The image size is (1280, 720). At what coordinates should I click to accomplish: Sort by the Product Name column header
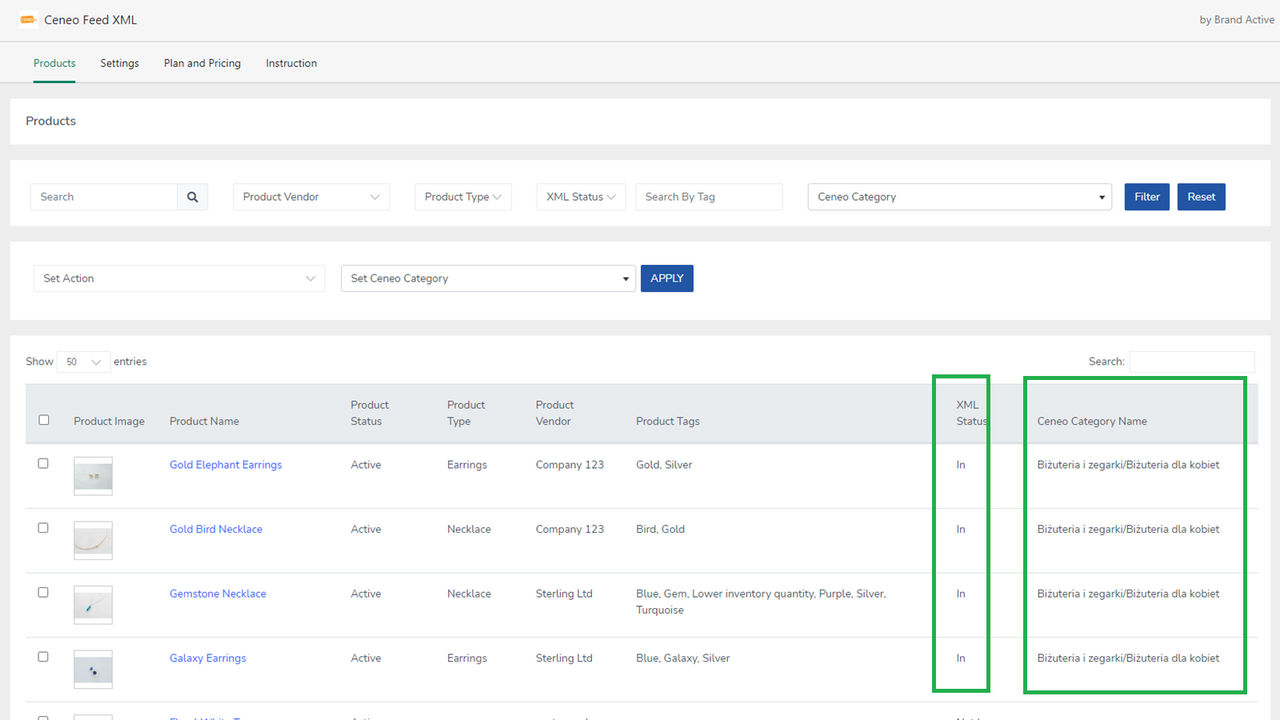tap(204, 421)
